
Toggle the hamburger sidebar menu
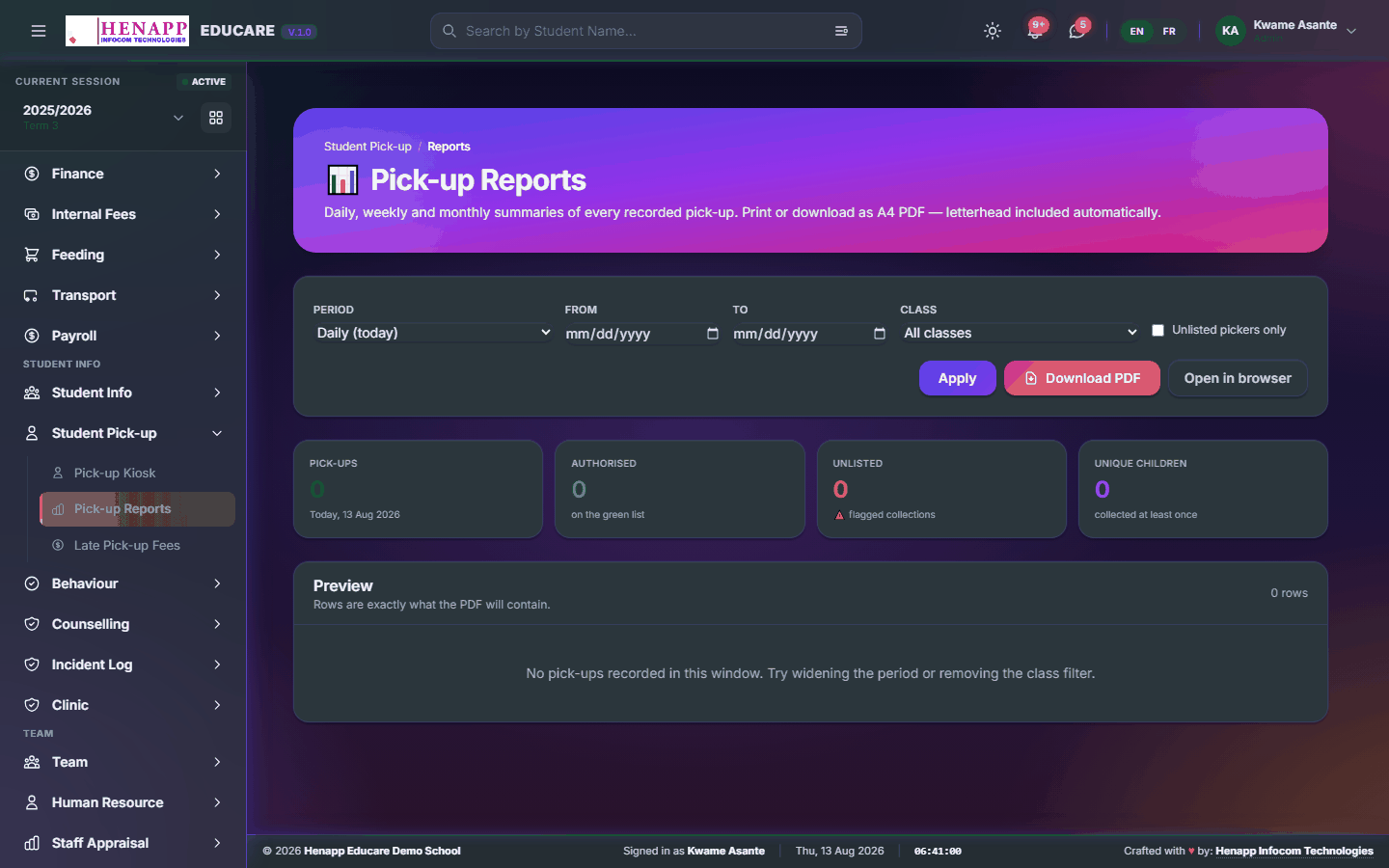pyautogui.click(x=39, y=31)
